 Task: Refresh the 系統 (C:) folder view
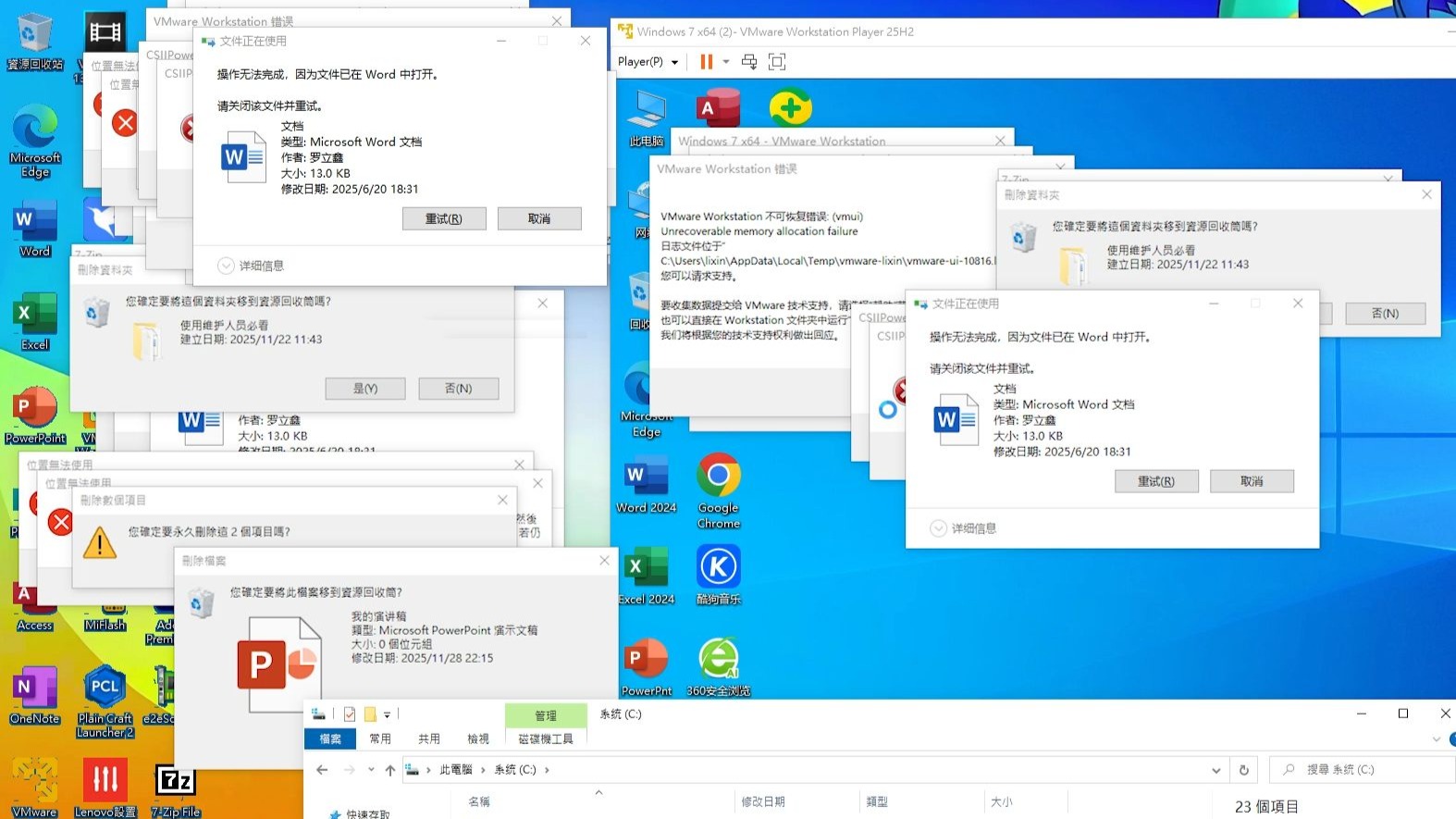1244,770
